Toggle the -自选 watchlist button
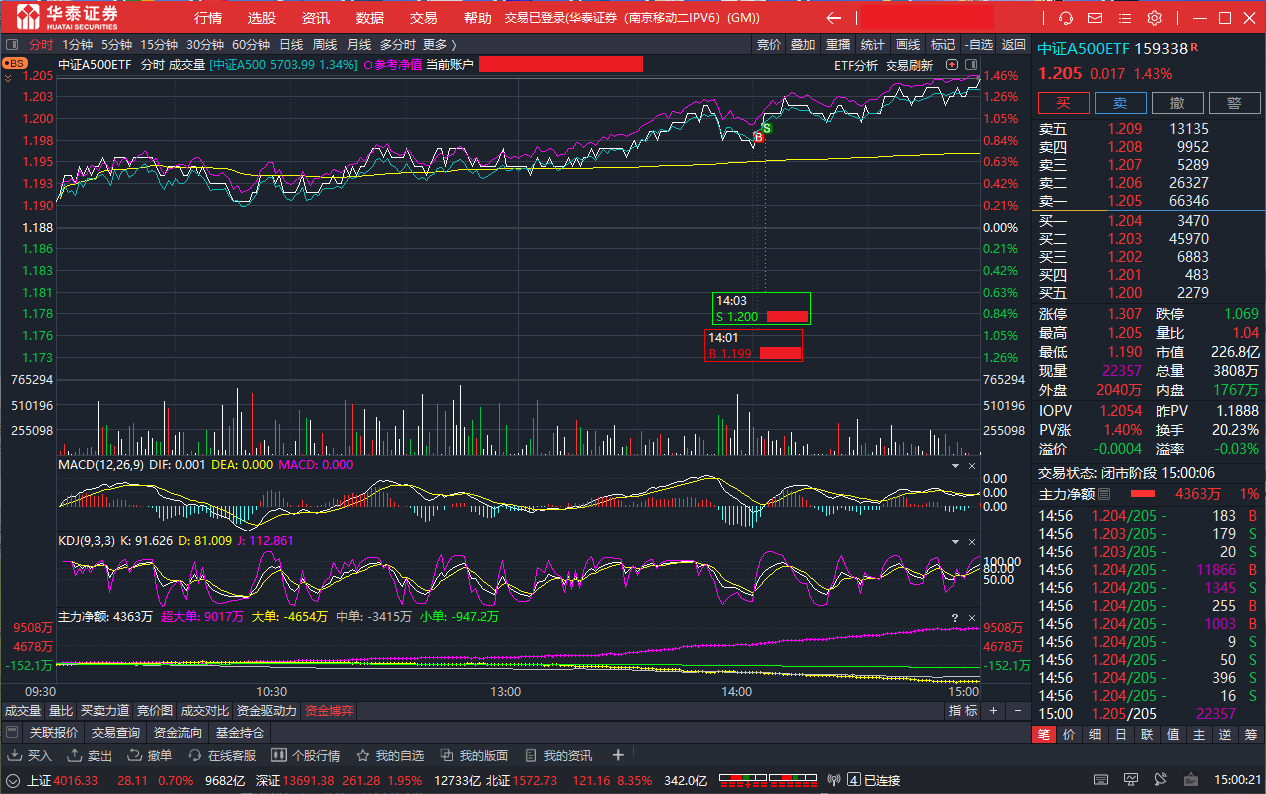Viewport: 1266px width, 794px height. [978, 44]
